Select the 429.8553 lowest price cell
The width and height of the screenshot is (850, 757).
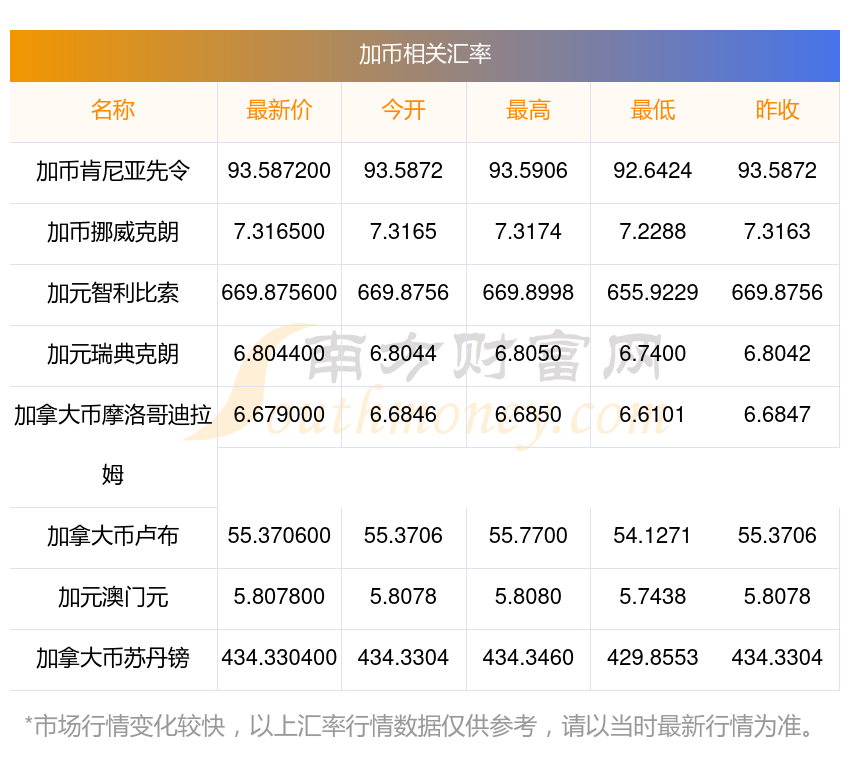653,658
